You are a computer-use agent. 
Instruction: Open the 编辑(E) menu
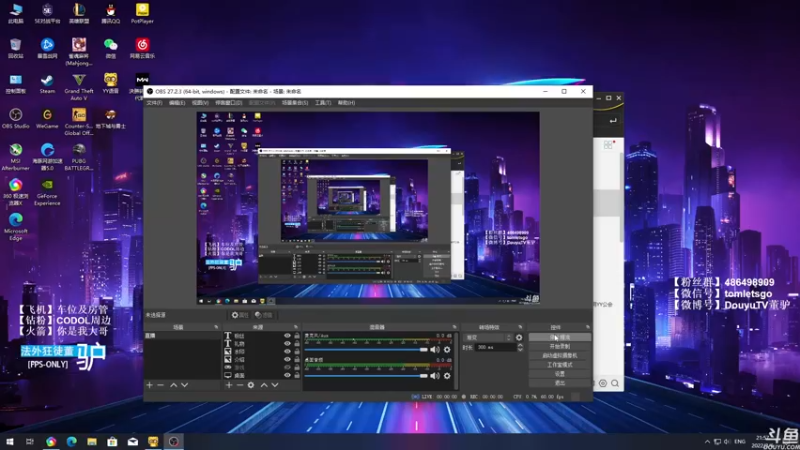coord(177,103)
